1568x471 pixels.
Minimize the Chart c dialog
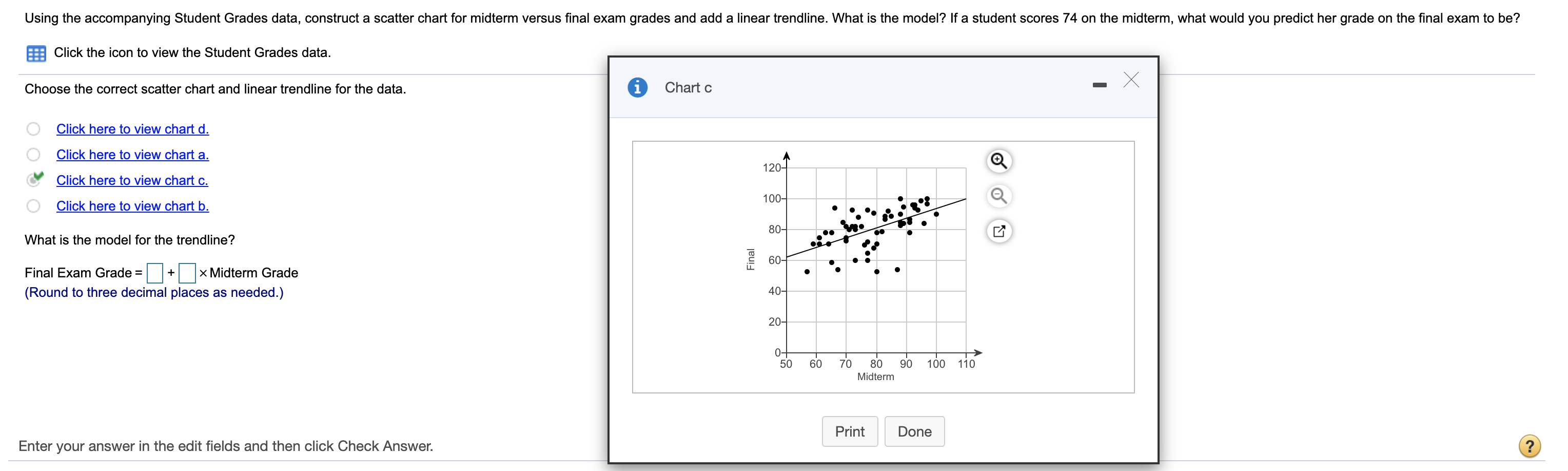pyautogui.click(x=1100, y=85)
